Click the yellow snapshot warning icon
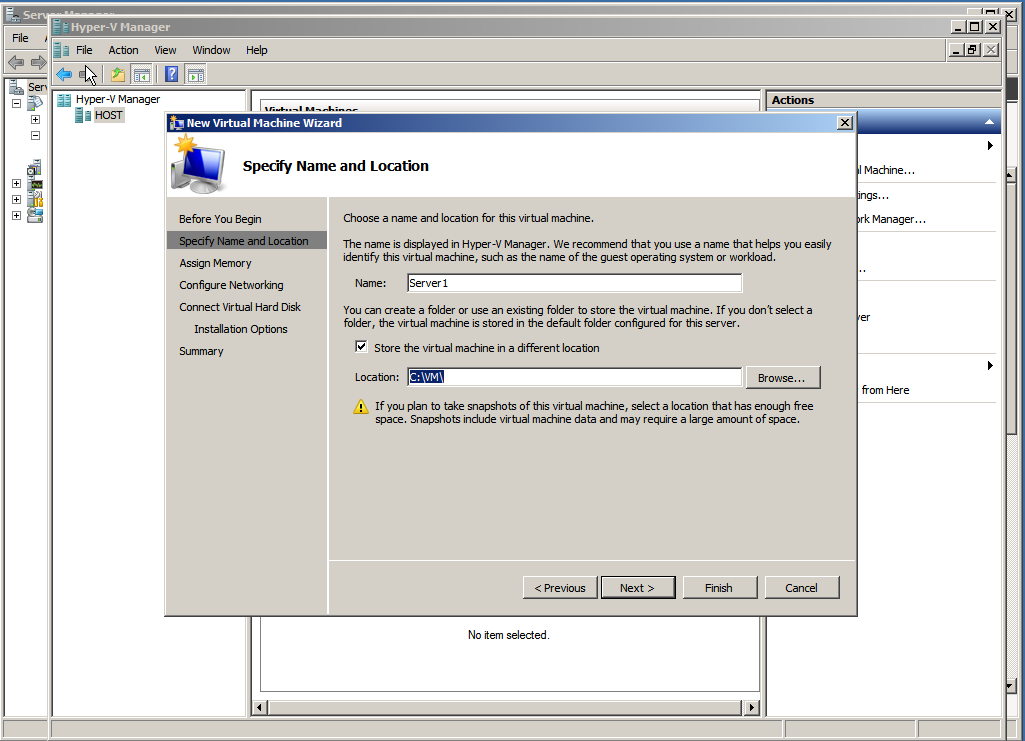 361,407
